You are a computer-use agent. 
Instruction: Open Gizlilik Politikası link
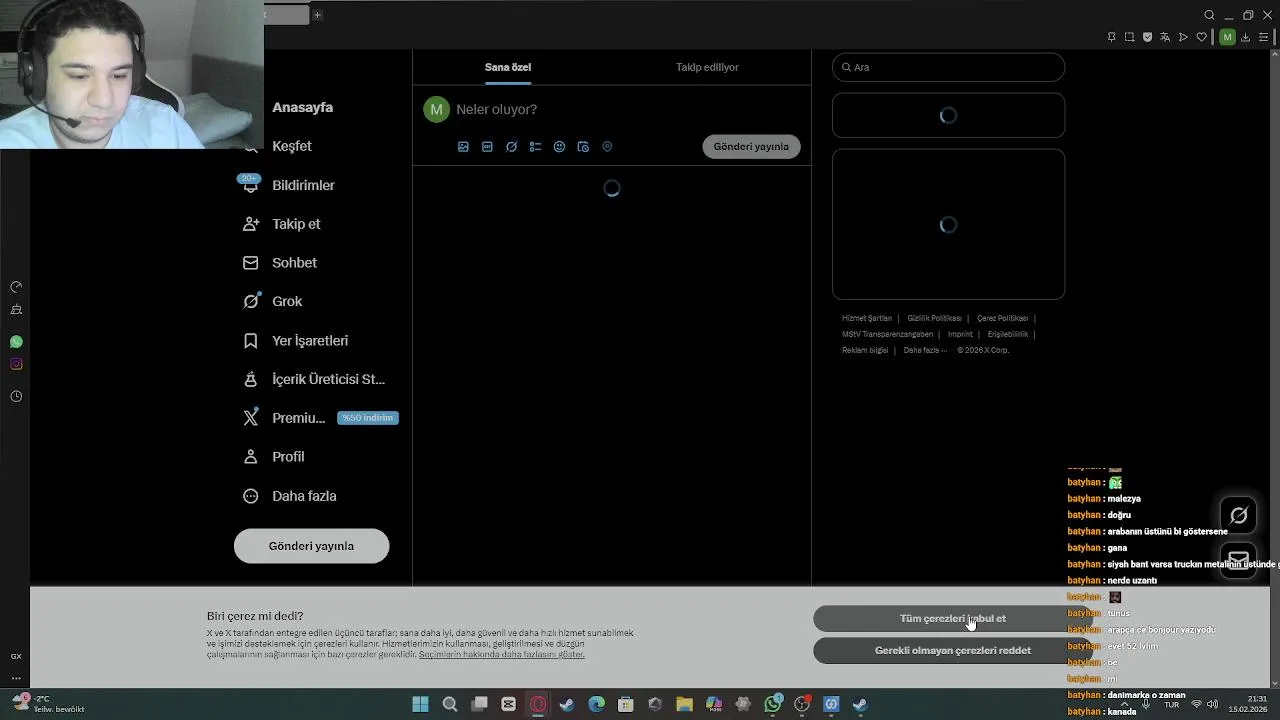(934, 318)
